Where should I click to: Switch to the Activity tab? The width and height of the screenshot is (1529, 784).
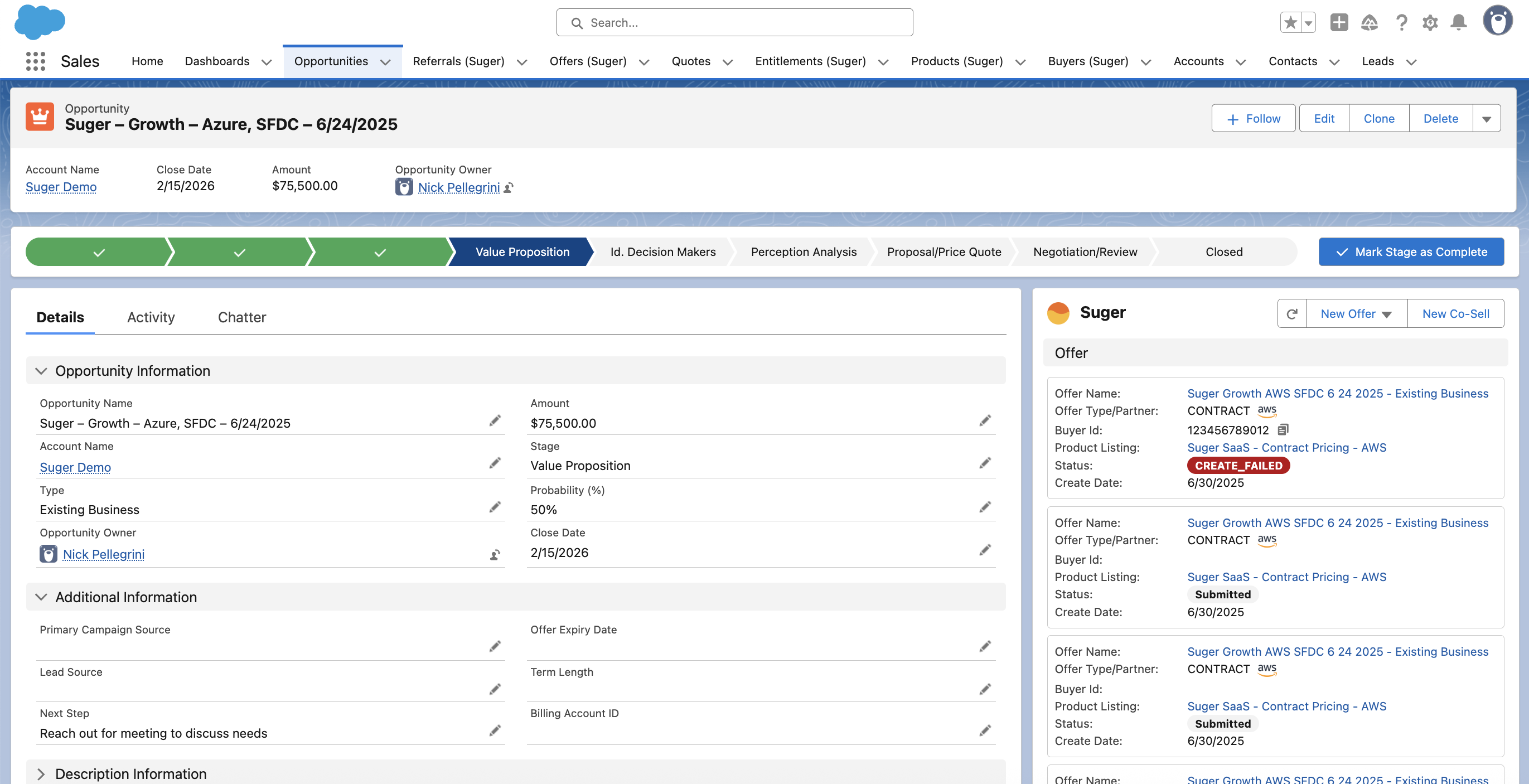point(151,317)
